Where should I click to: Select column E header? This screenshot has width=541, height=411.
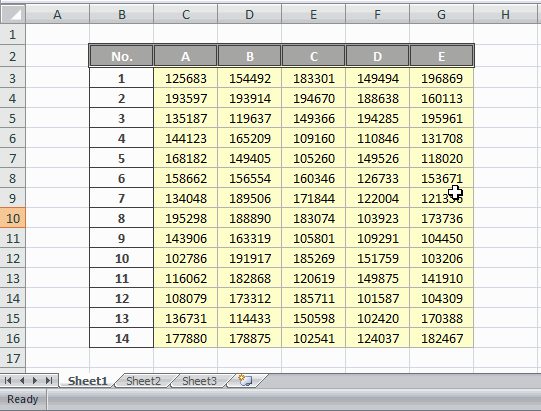pyautogui.click(x=313, y=14)
